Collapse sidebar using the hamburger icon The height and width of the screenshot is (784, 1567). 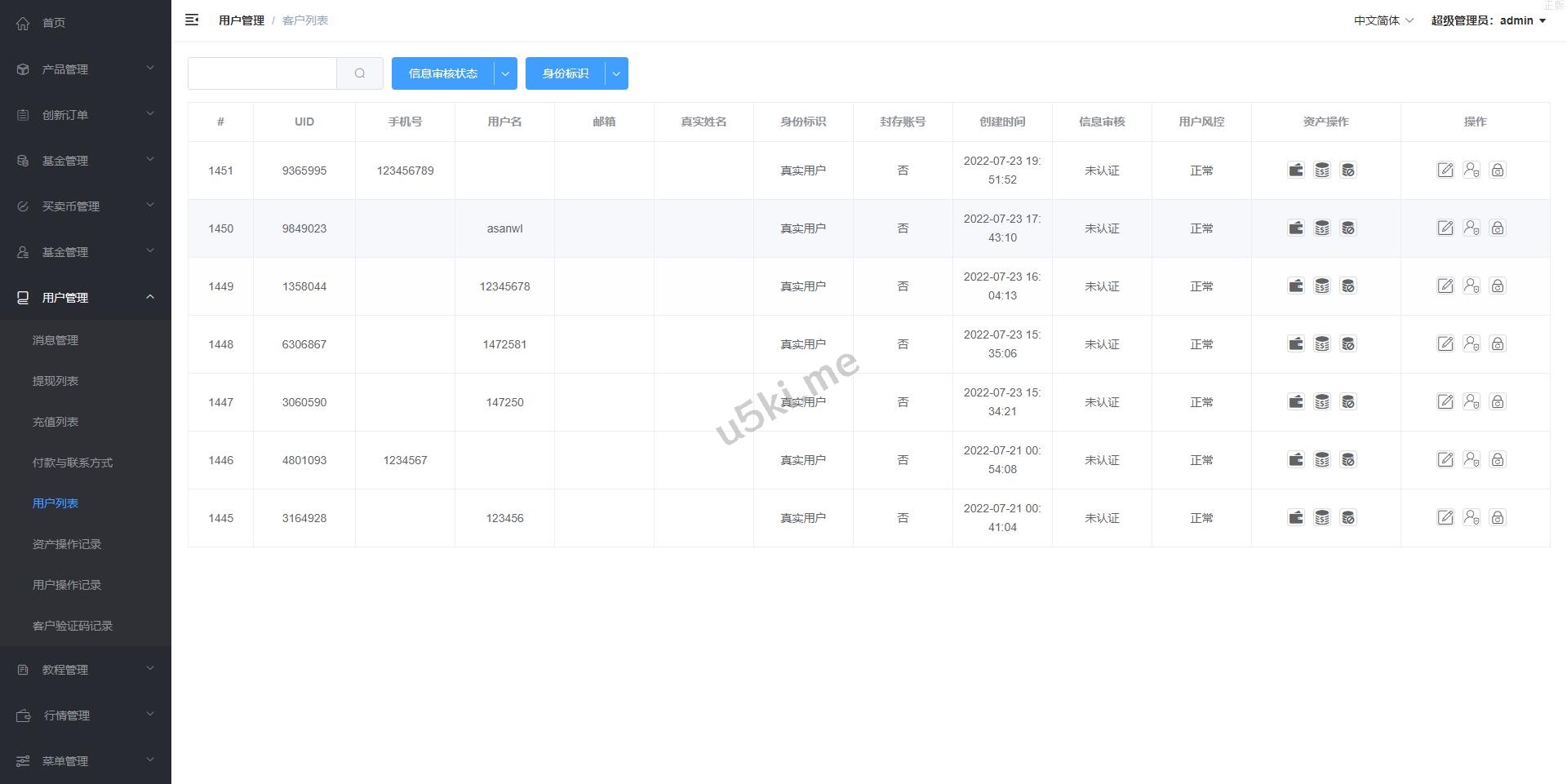pos(192,20)
